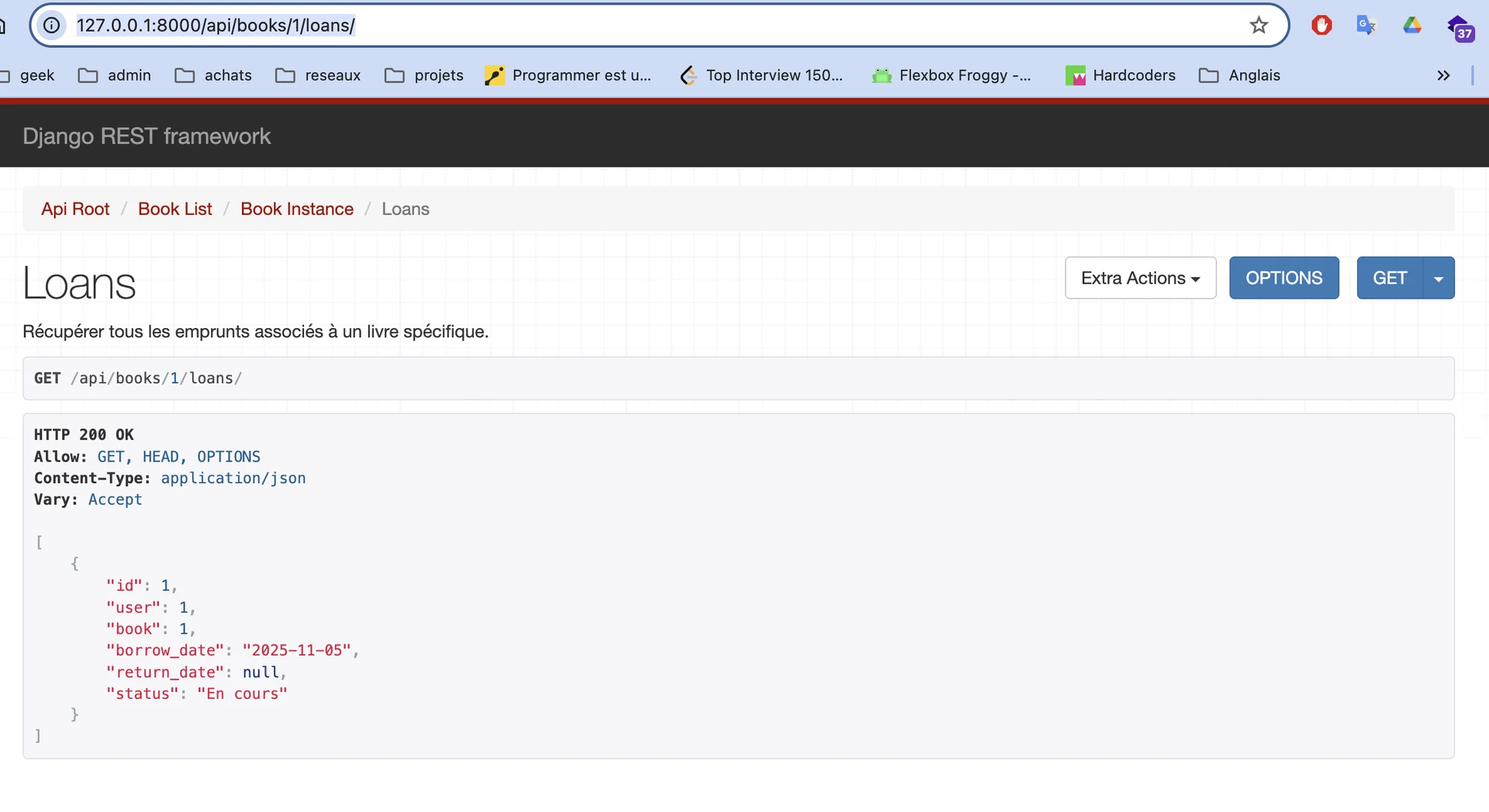This screenshot has width=1489, height=812.
Task: Expand the Extra Actions dropdown
Action: (1139, 278)
